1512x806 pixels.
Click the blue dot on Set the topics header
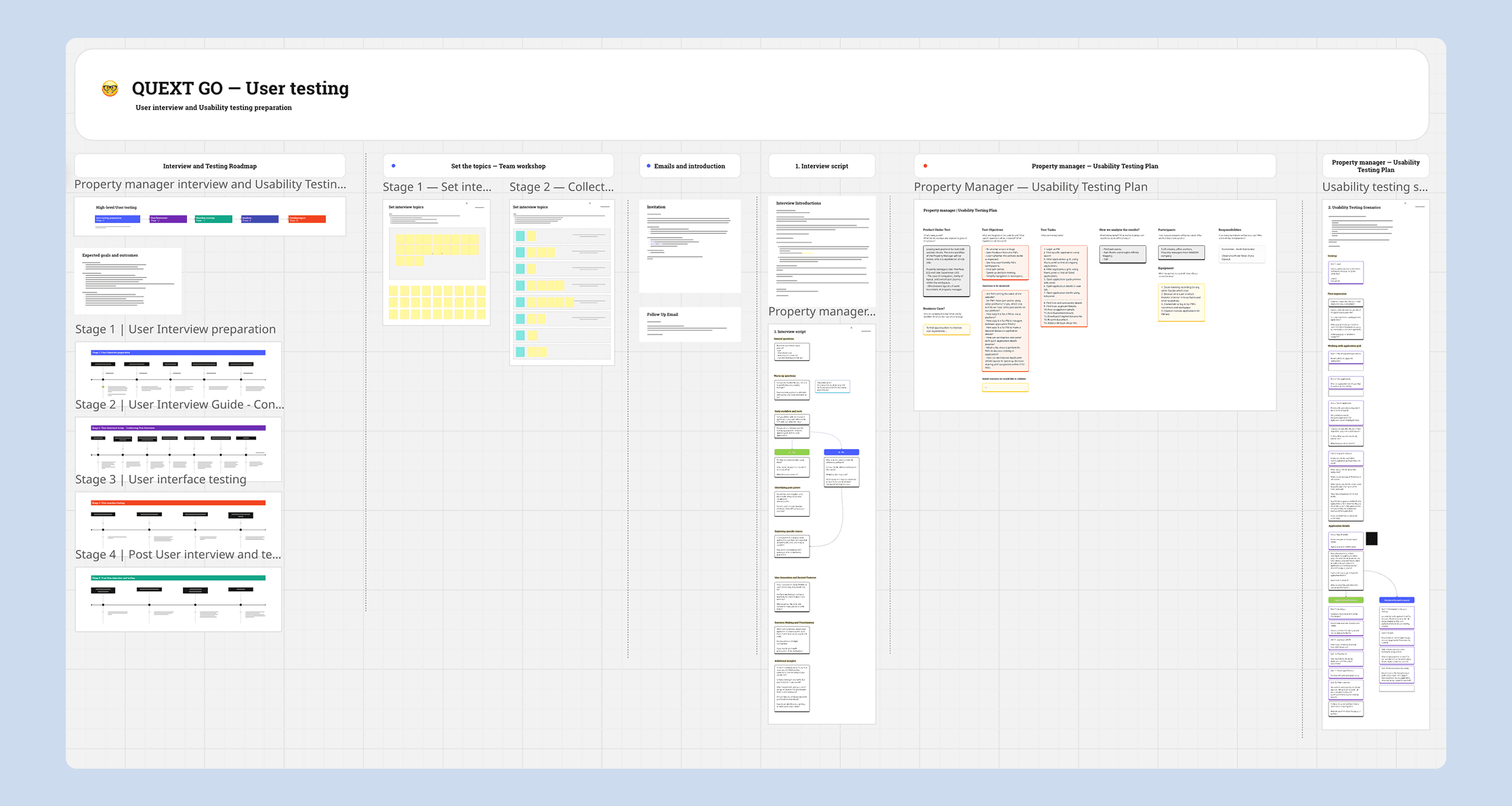(394, 166)
